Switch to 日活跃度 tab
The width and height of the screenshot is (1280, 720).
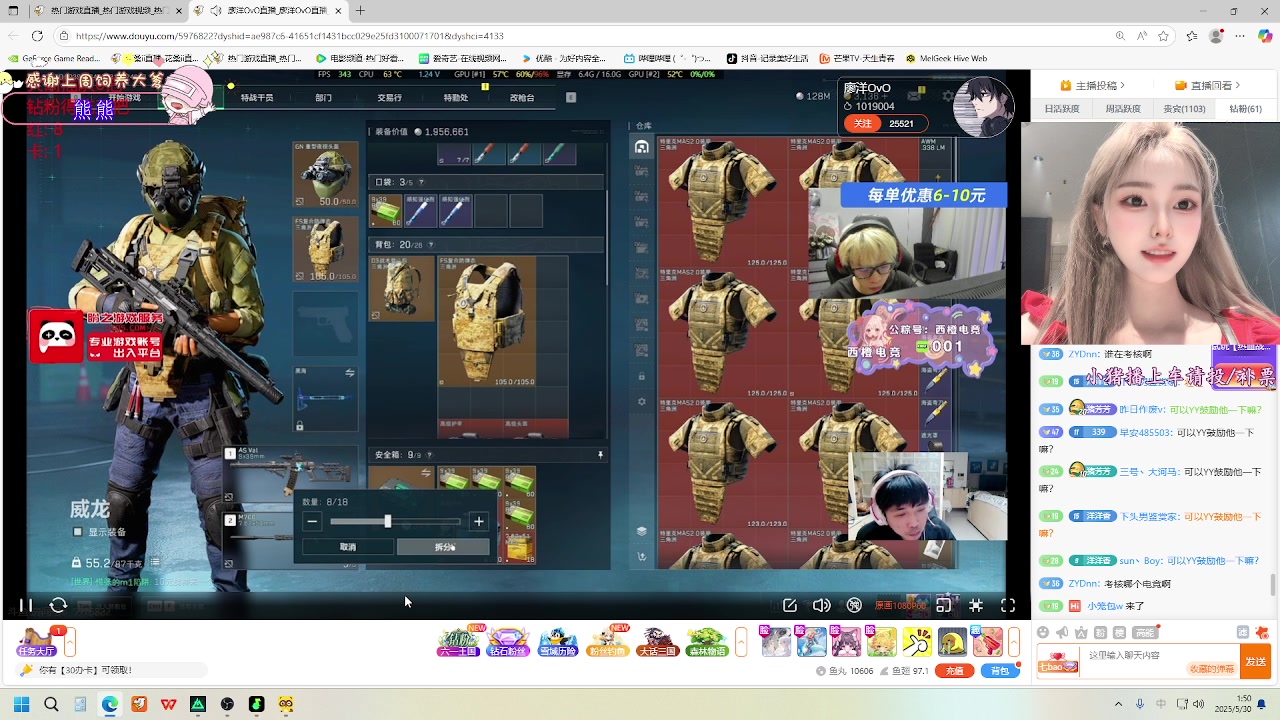pos(1062,109)
